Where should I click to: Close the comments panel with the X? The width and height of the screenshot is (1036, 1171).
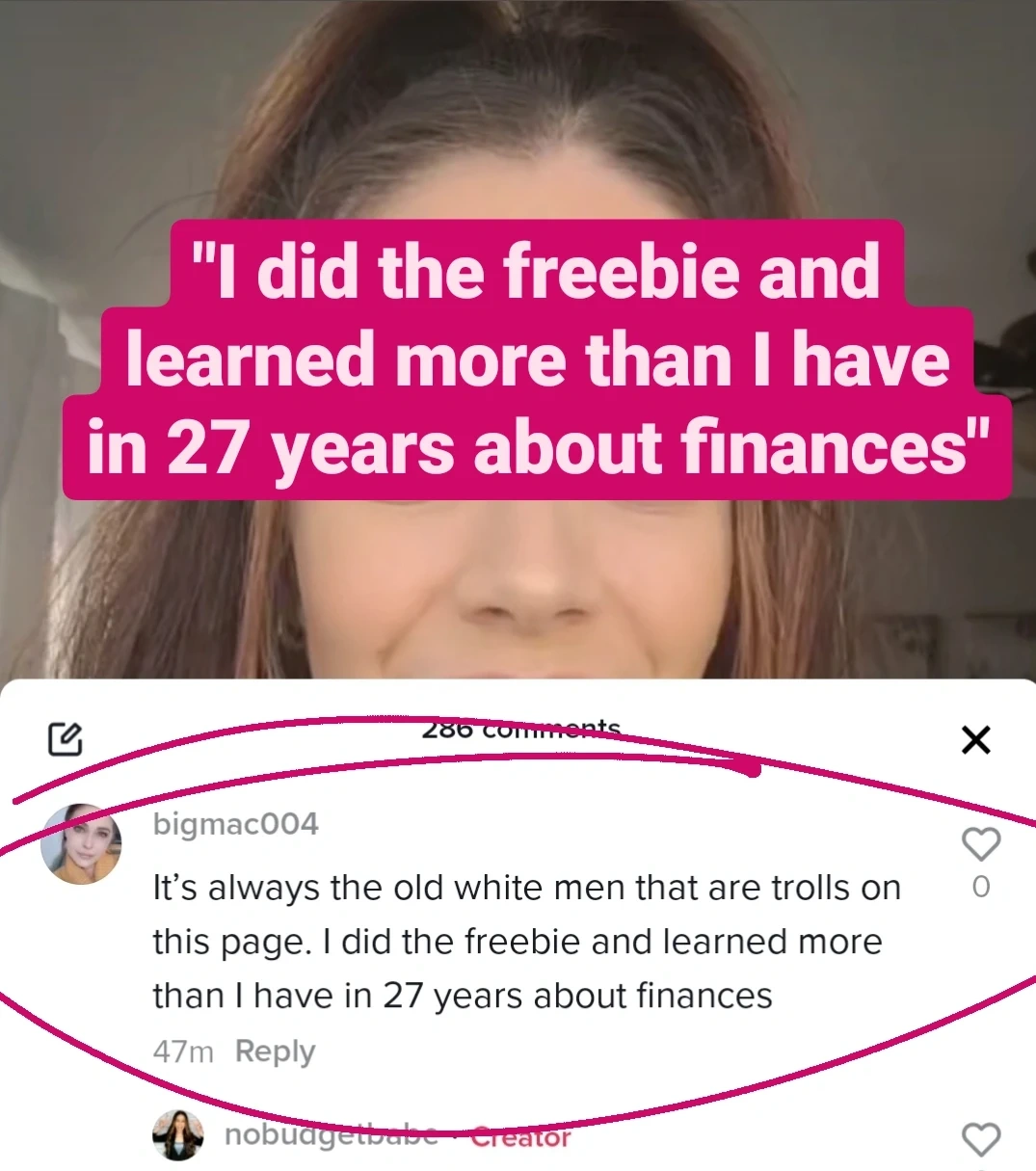[x=976, y=740]
